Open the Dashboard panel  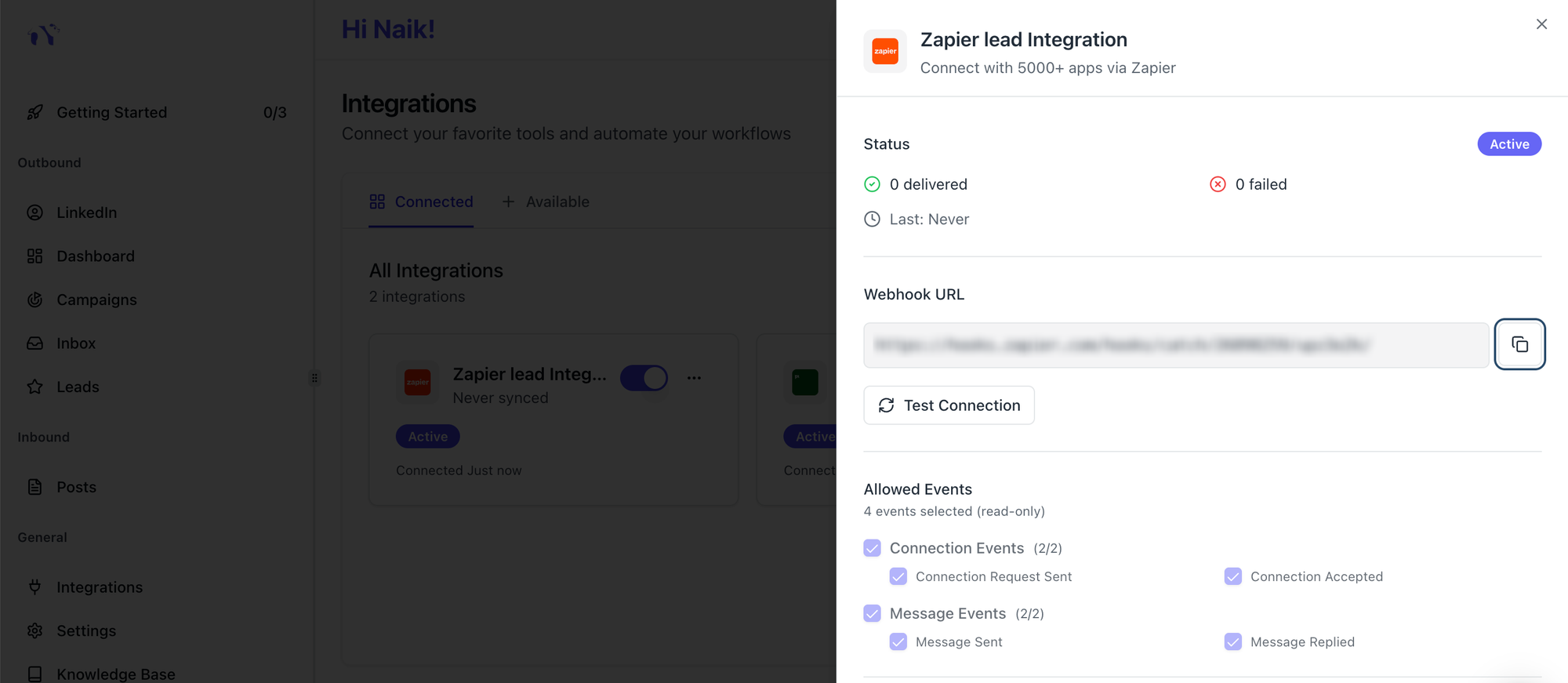tap(96, 256)
